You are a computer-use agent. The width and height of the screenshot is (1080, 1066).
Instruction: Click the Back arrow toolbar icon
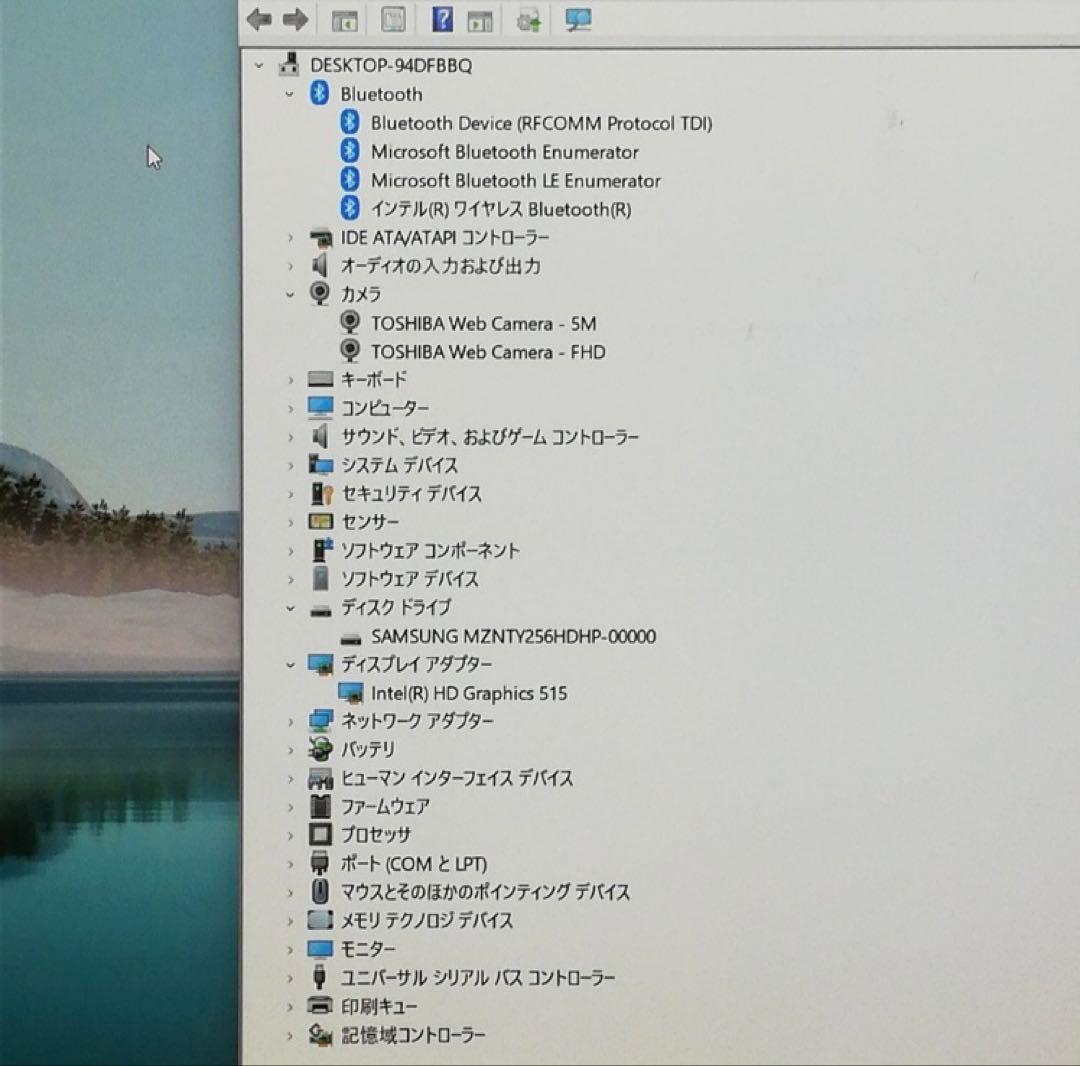point(259,20)
